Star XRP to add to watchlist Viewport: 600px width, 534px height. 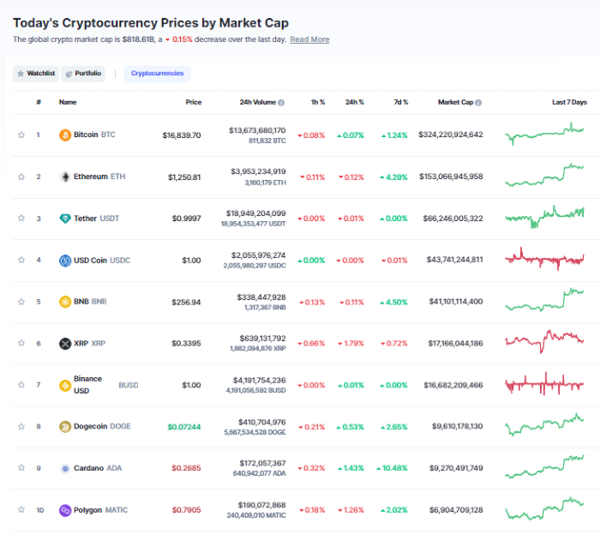point(21,343)
